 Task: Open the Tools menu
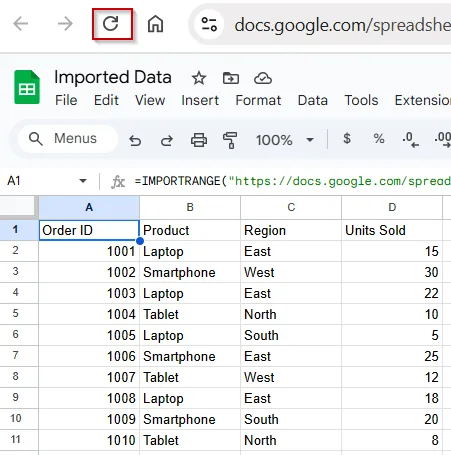pyautogui.click(x=361, y=100)
